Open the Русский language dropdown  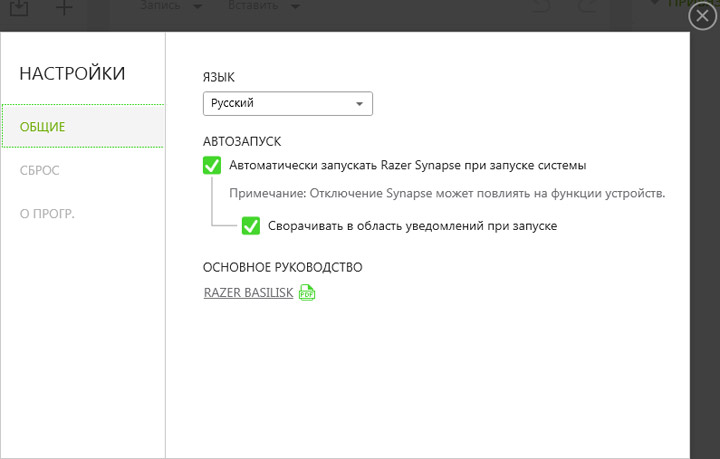[x=288, y=103]
